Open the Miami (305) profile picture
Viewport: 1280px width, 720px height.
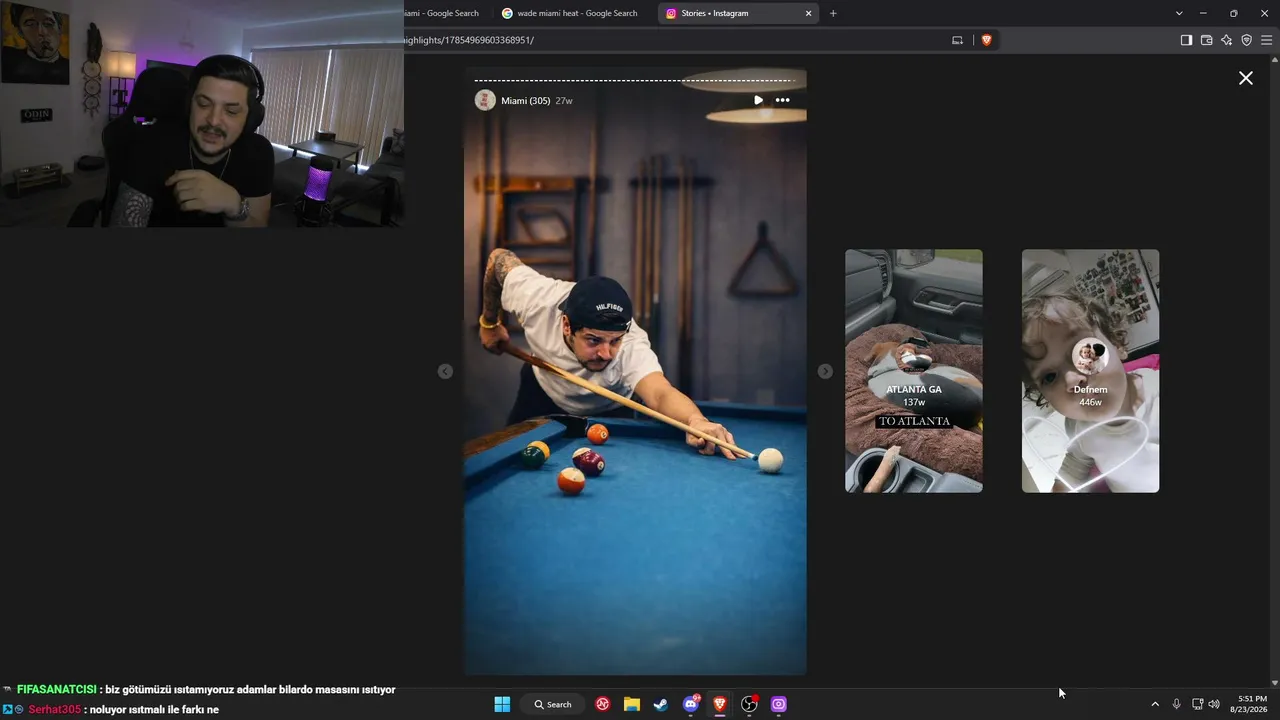click(485, 100)
